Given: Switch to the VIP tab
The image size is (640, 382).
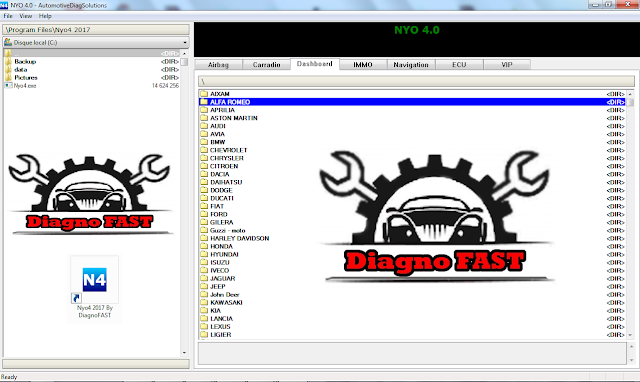Looking at the screenshot, I should click(507, 64).
